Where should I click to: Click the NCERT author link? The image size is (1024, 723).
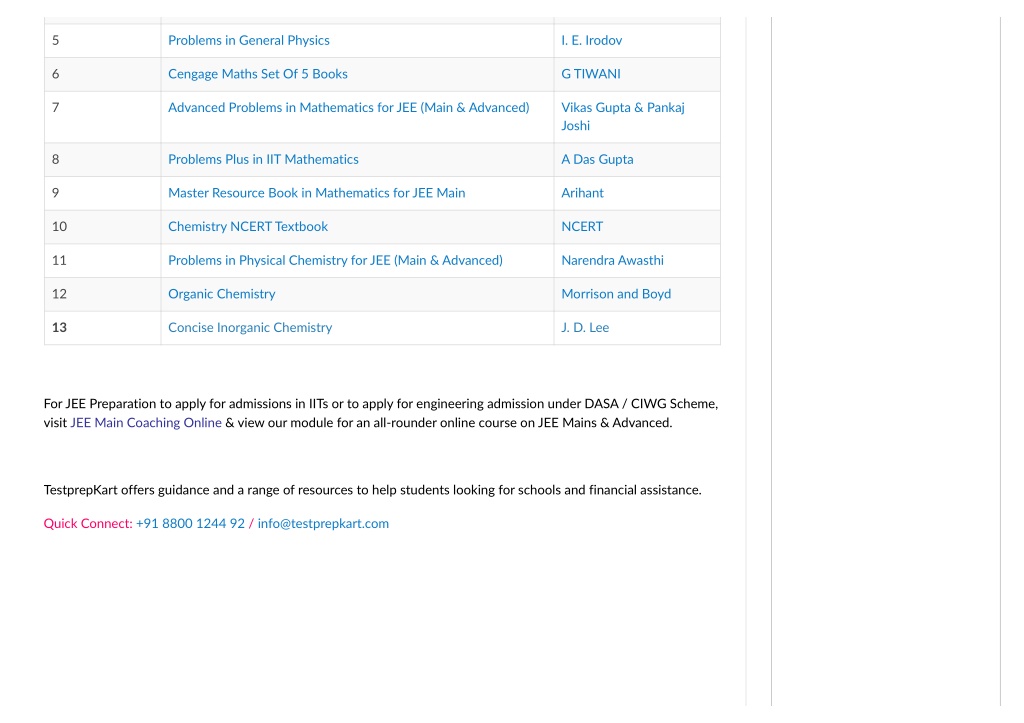click(583, 227)
